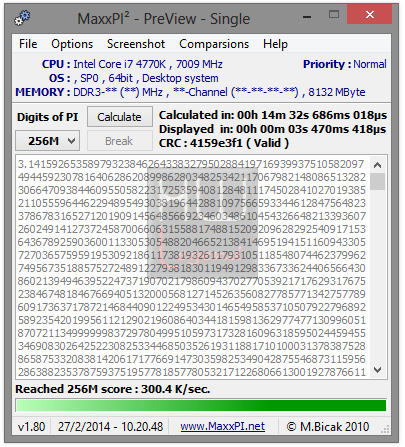Click inside the PI digits text area
This screenshot has height=447, width=405.
192,267
